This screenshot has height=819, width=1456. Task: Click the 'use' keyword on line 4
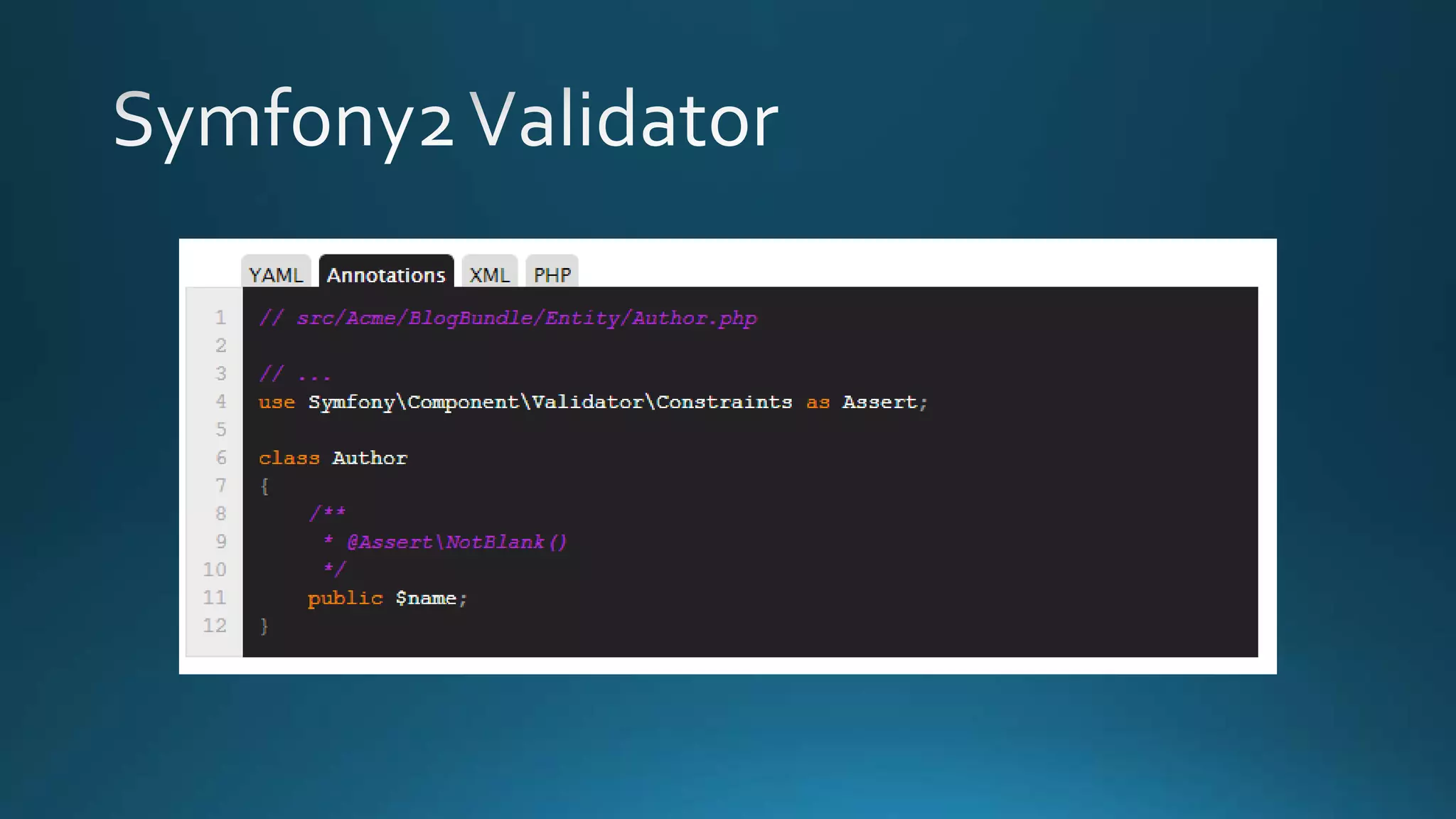click(277, 402)
